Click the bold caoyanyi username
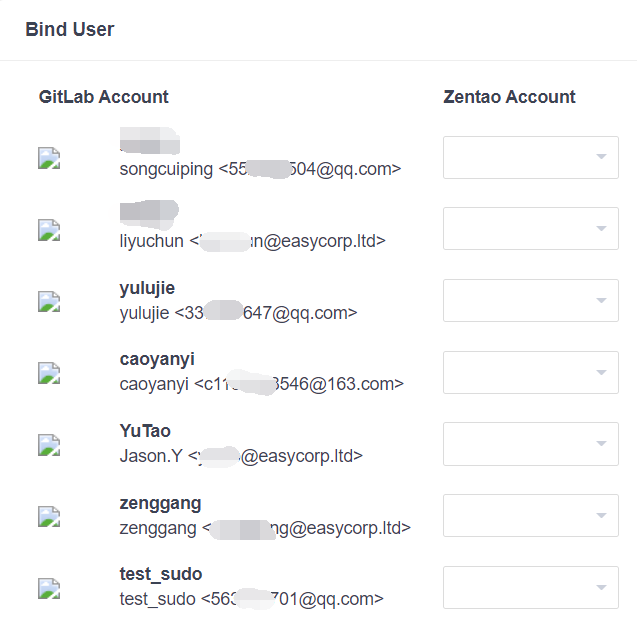This screenshot has height=621, width=637. point(157,359)
